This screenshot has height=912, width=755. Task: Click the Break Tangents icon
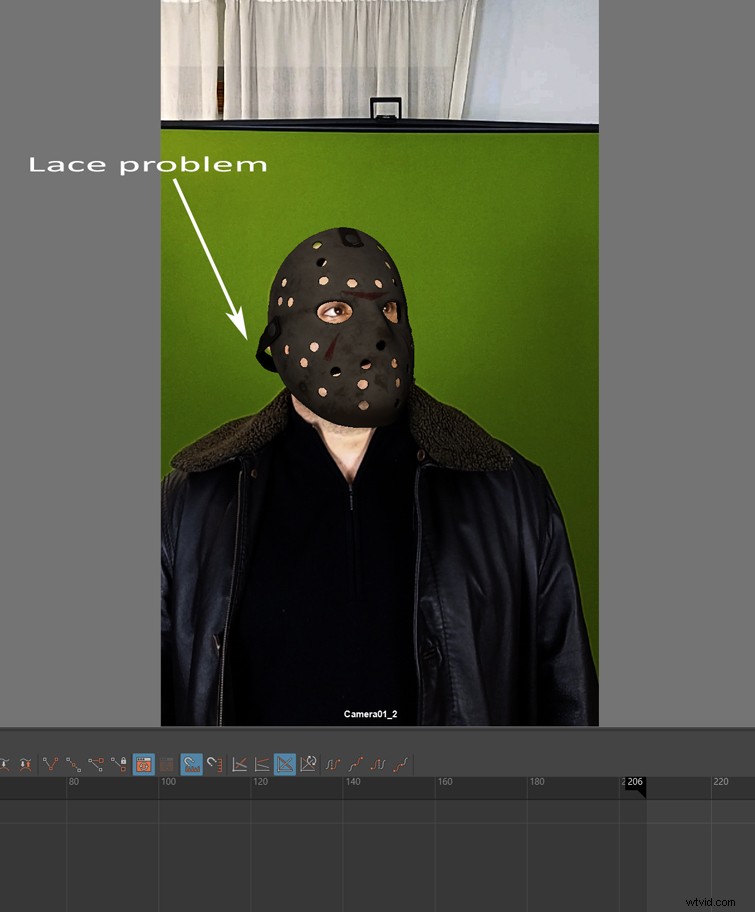[x=51, y=764]
